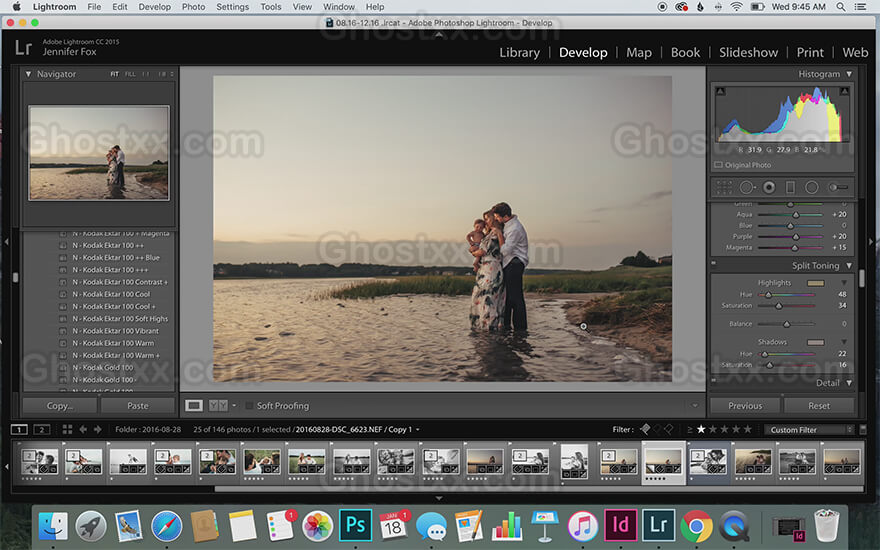Click the Previous button
880x550 pixels.
pos(745,406)
